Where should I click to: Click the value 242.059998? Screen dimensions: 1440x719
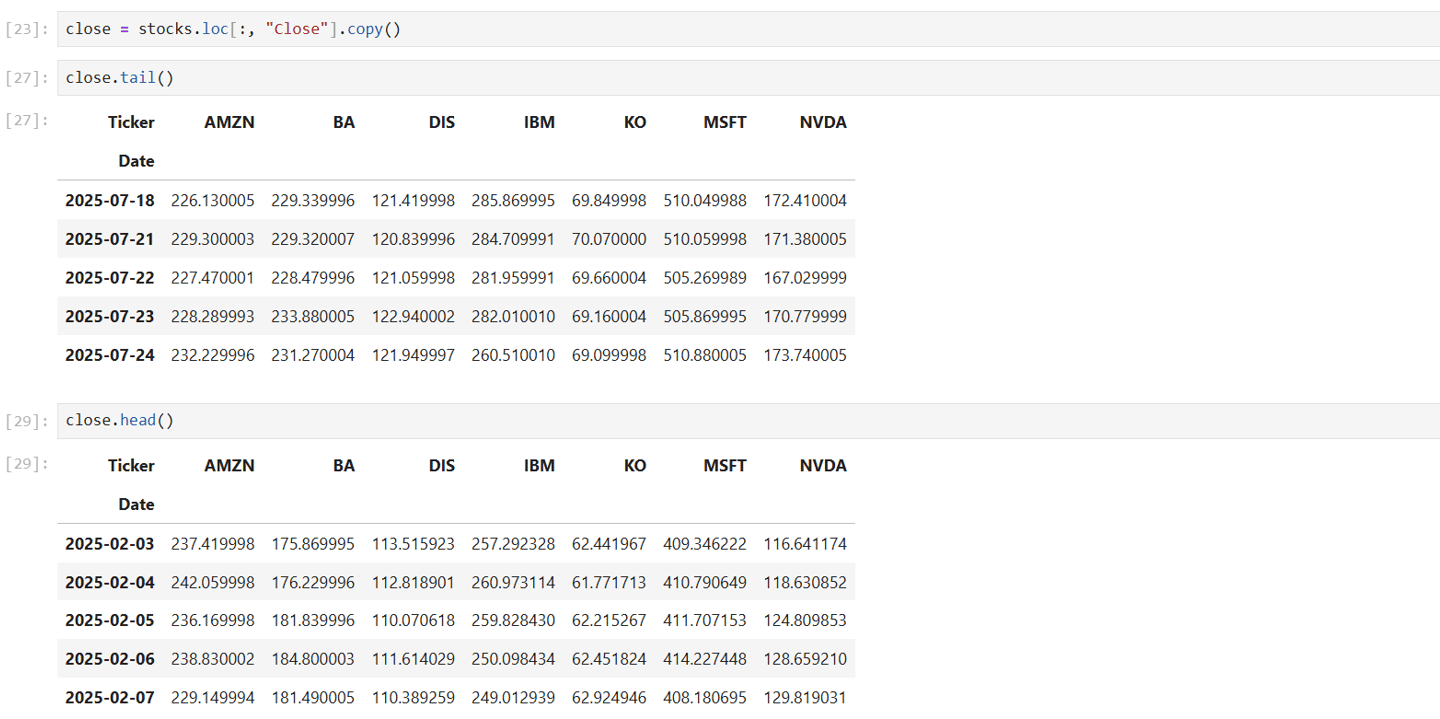tap(213, 582)
